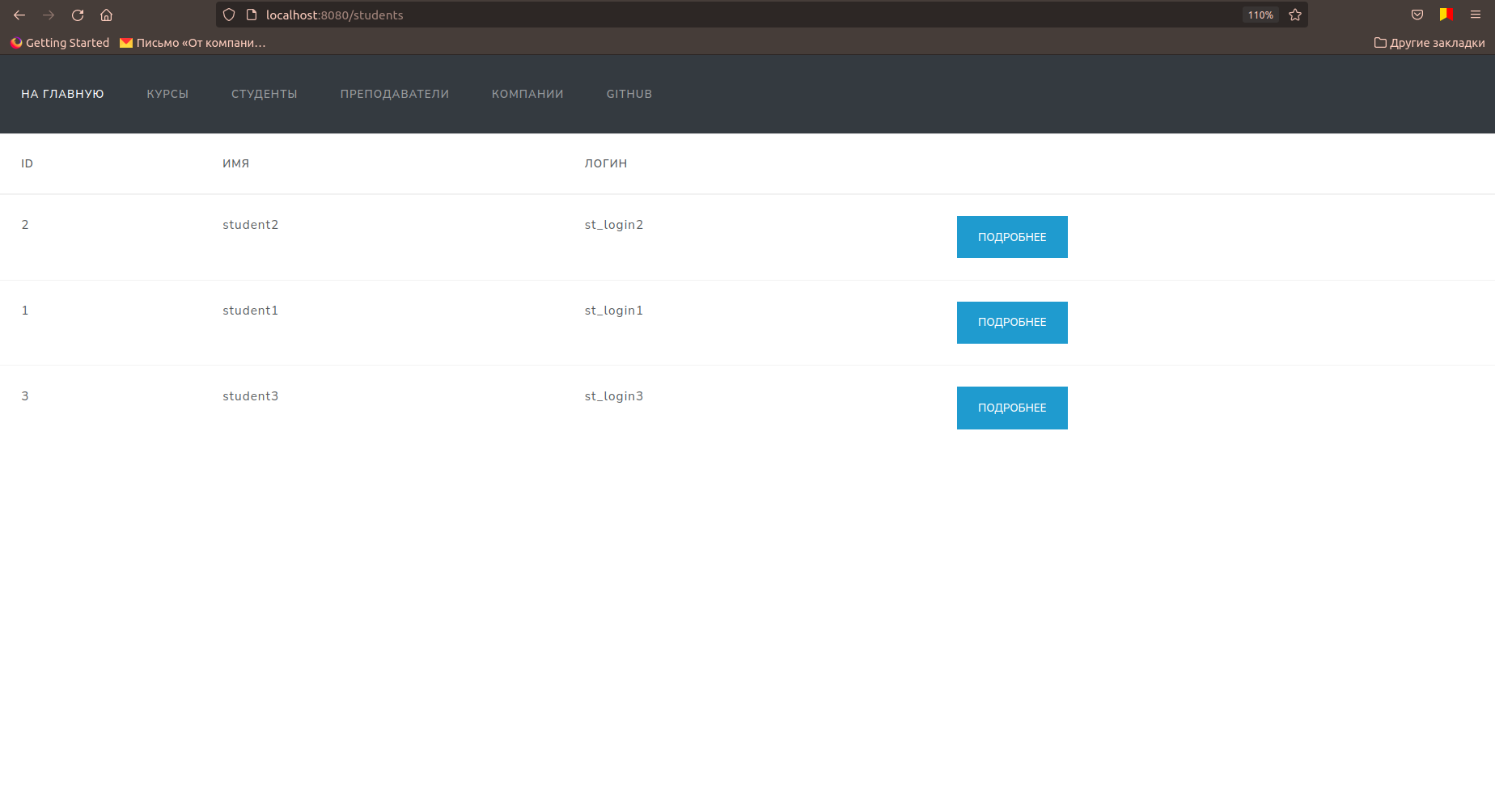
Task: Open the КОМПАНИИ nav item
Action: click(x=527, y=94)
